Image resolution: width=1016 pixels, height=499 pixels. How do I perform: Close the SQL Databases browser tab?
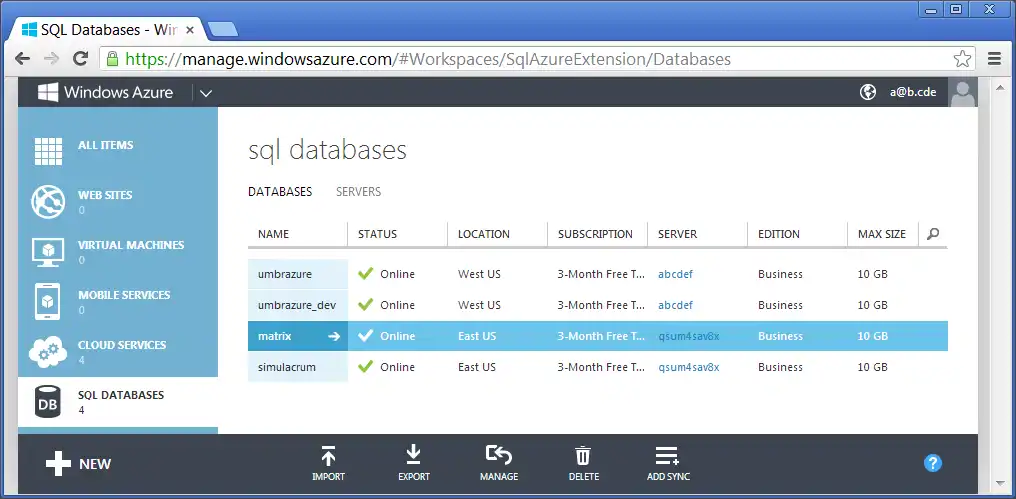pos(190,30)
